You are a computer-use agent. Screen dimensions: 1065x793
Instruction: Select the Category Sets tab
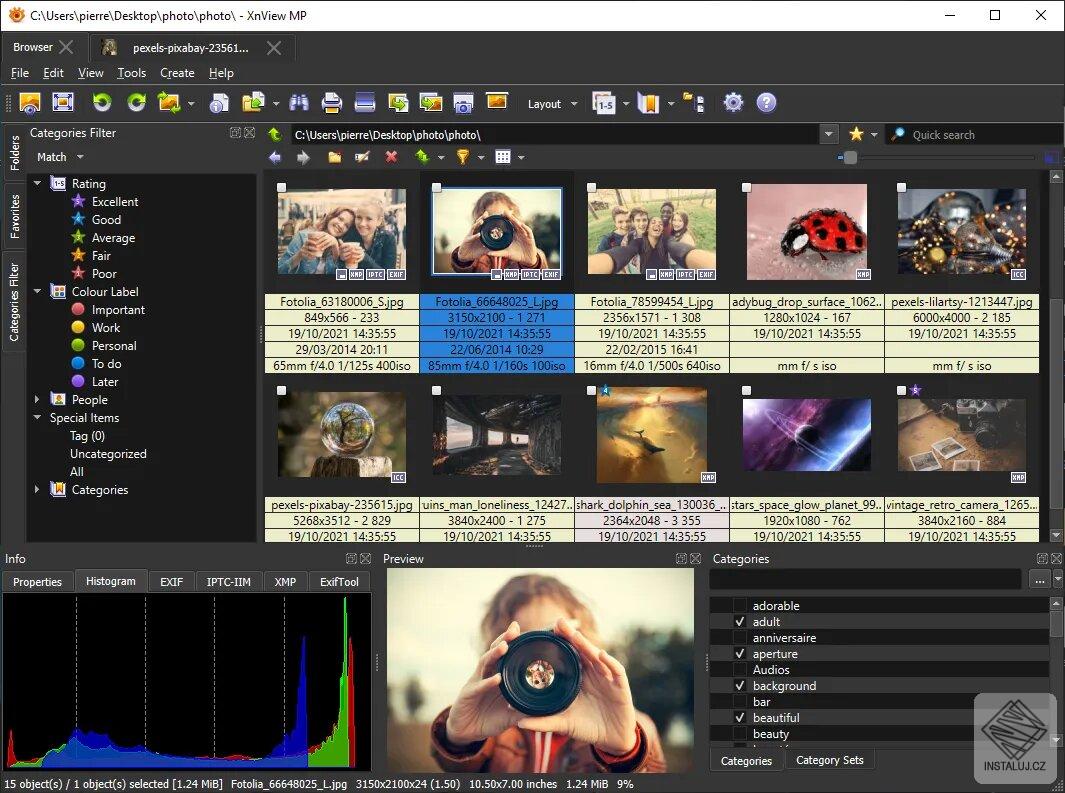tap(829, 760)
